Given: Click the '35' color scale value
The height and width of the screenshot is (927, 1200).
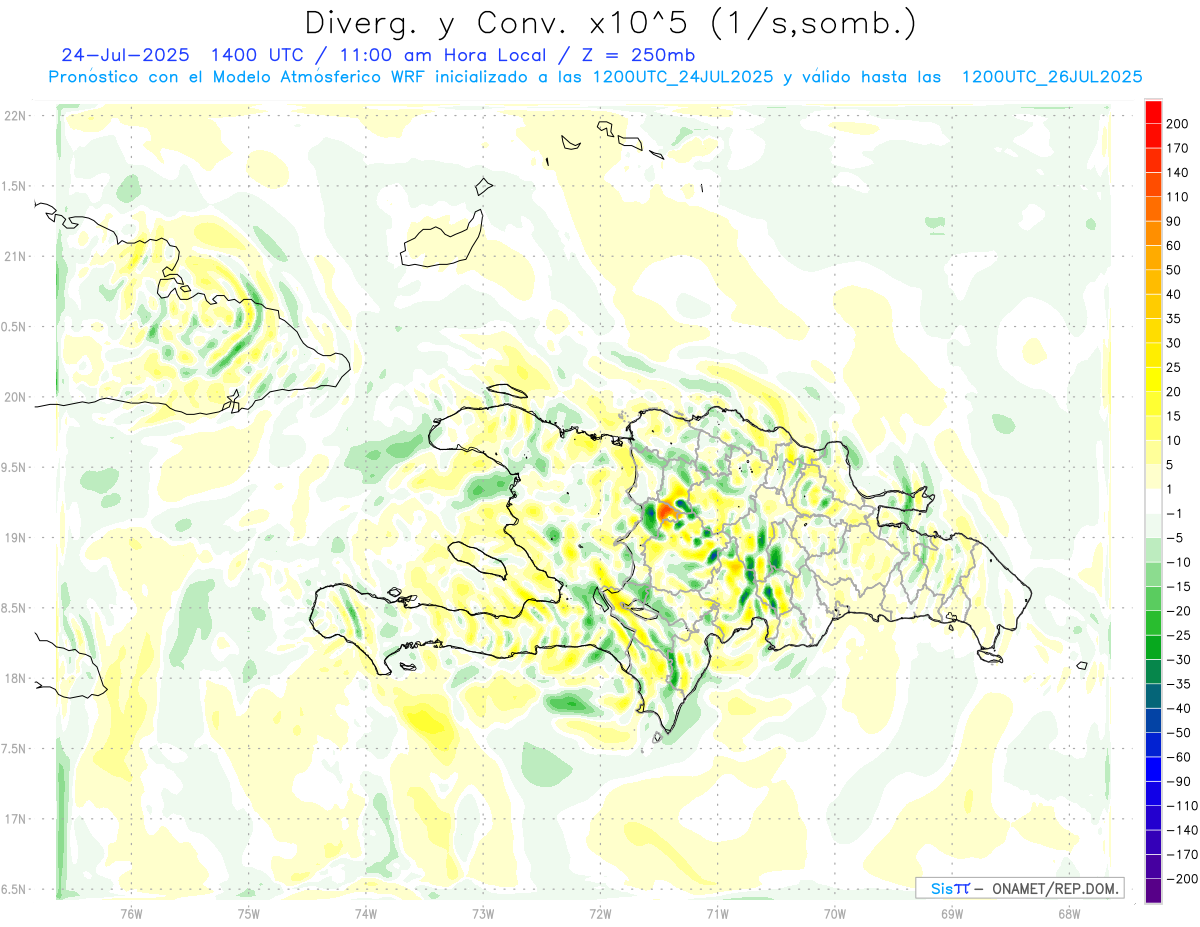Looking at the screenshot, I should [1174, 319].
